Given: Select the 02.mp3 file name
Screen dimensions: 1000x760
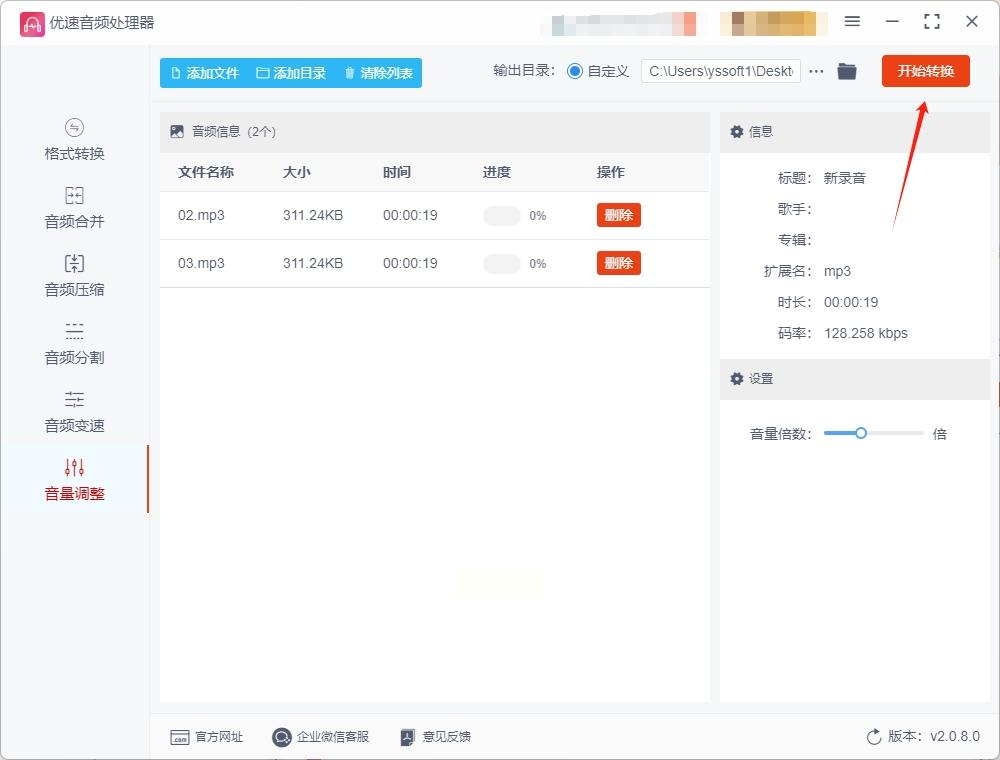Looking at the screenshot, I should 201,216.
